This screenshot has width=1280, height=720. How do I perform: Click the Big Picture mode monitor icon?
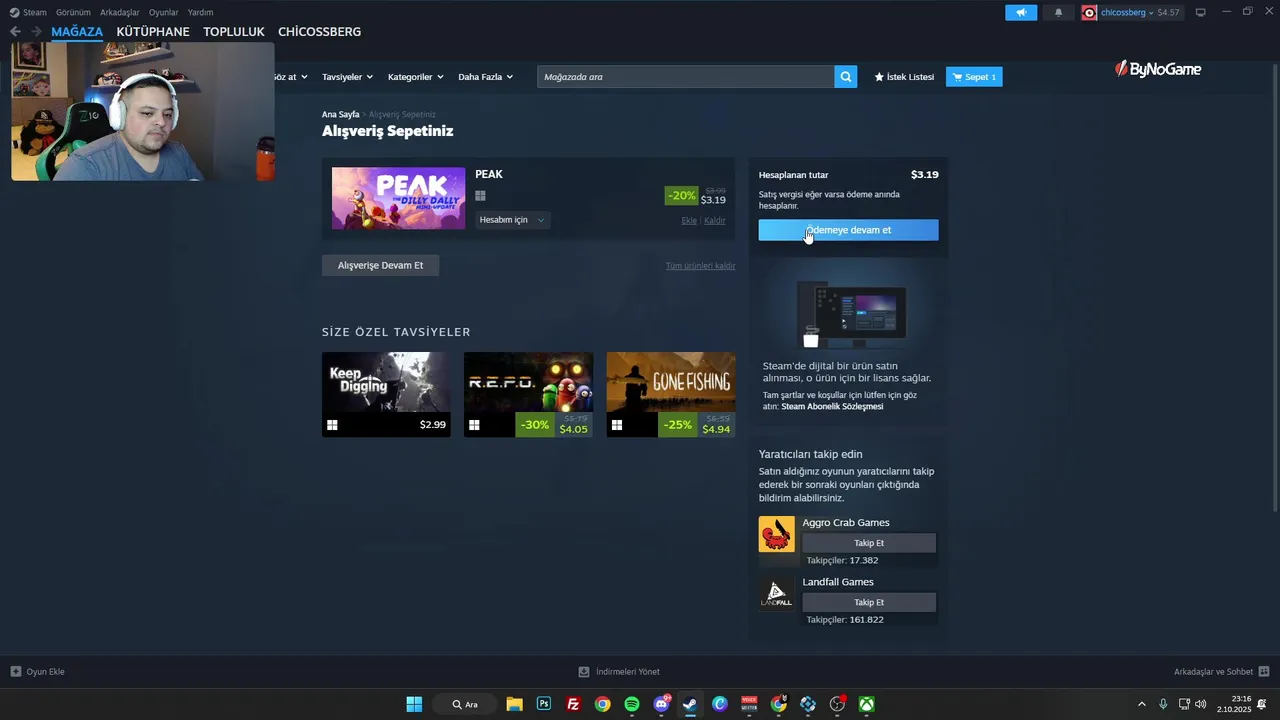pyautogui.click(x=1201, y=12)
